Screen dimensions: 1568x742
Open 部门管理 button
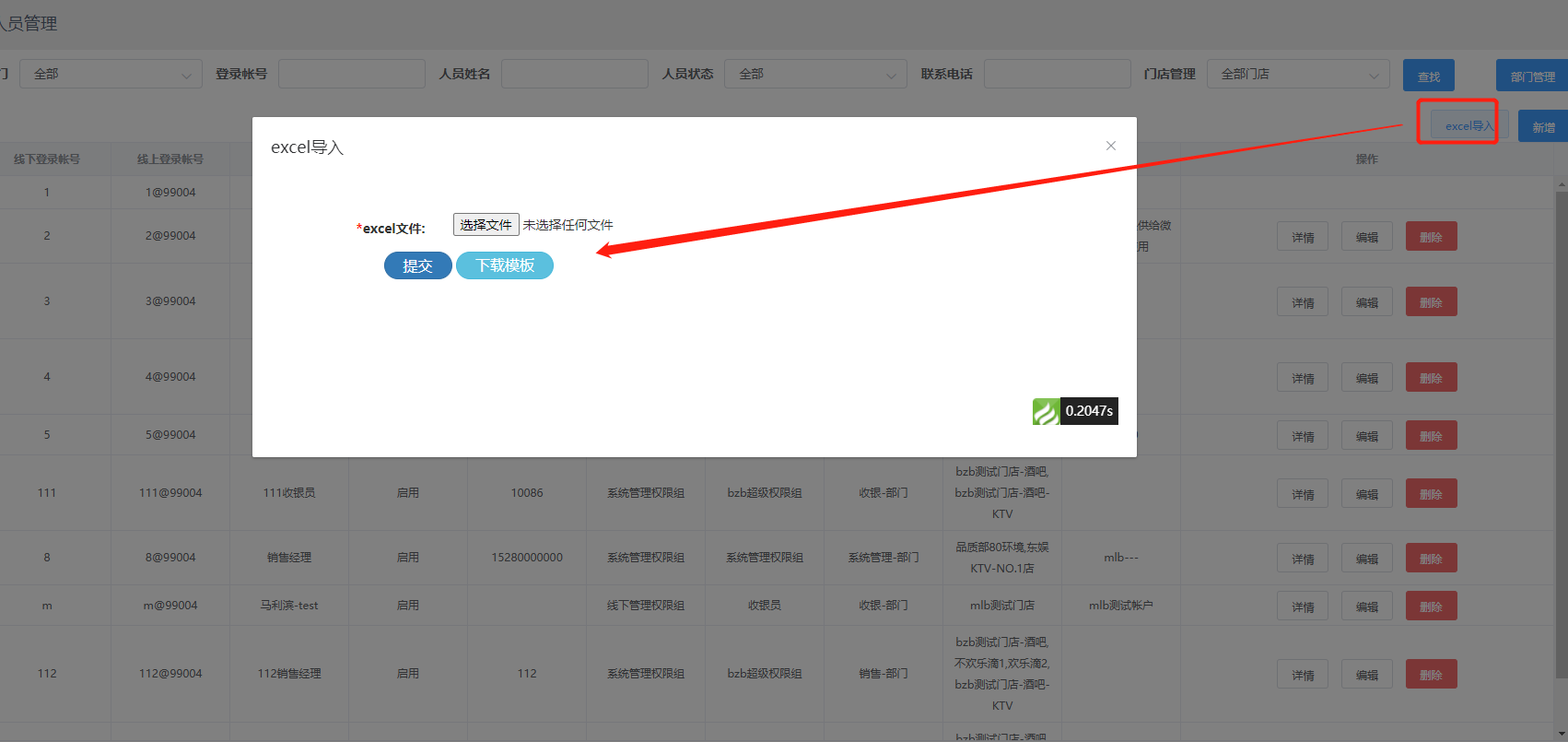[x=1532, y=76]
